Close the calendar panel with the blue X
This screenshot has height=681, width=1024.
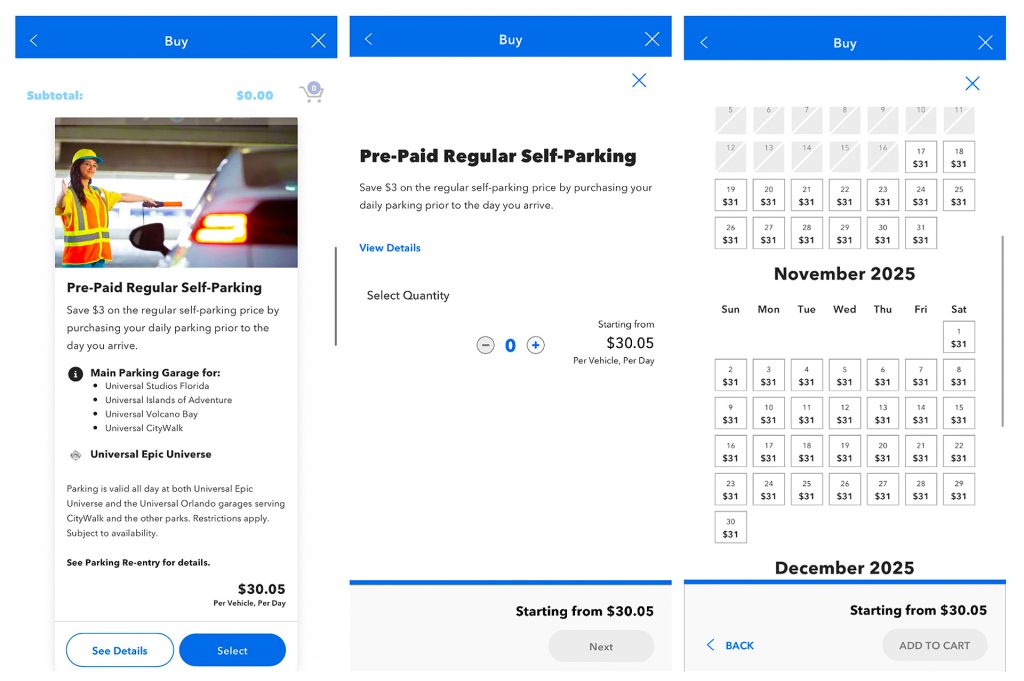(x=972, y=84)
